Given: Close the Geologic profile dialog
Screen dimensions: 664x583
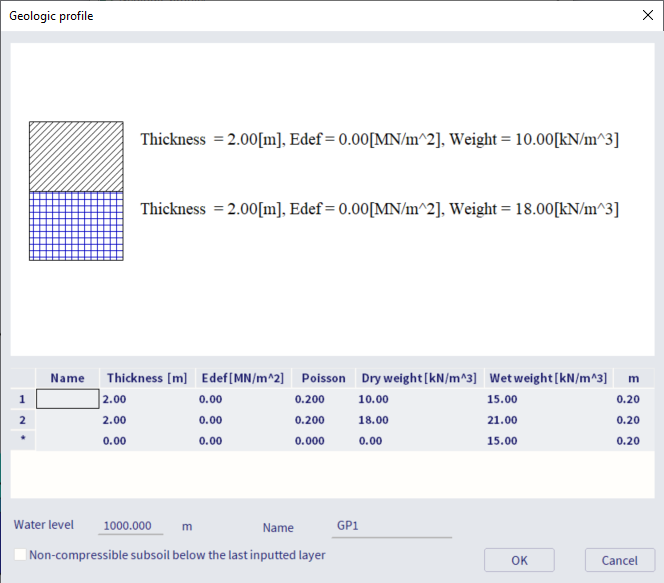Looking at the screenshot, I should coord(643,15).
